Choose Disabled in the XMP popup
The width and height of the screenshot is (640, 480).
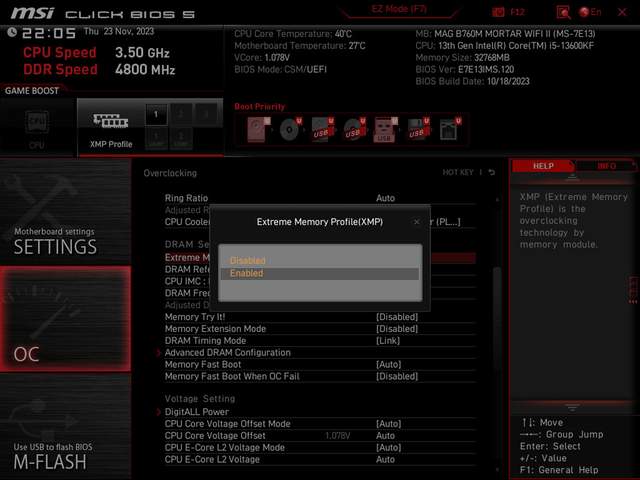(x=320, y=260)
